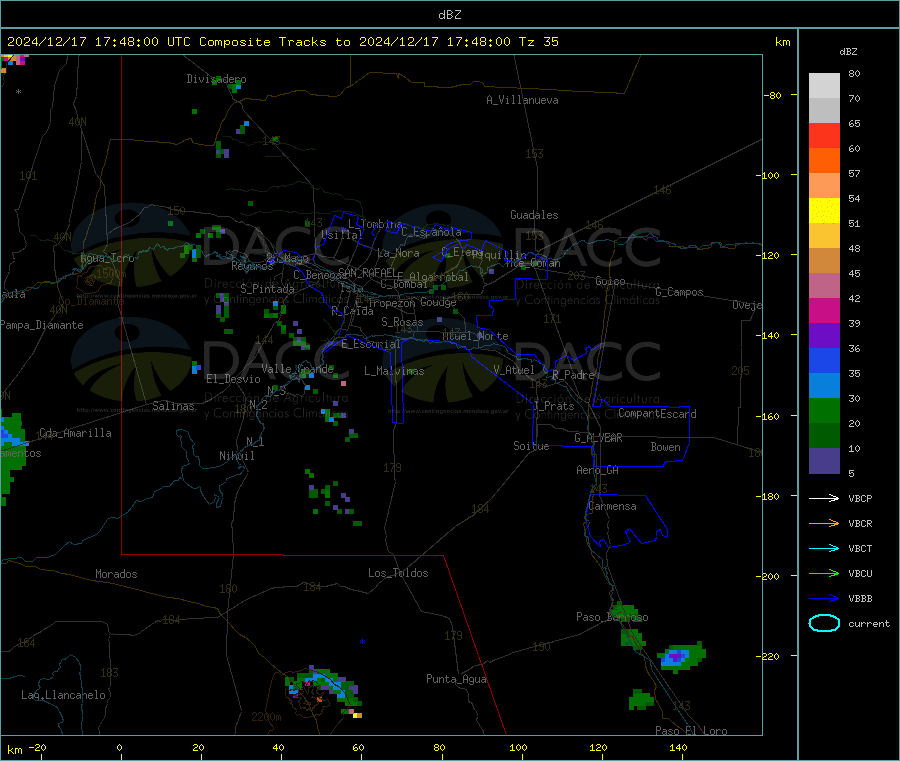Click the Paso_El_Loro place label

pyautogui.click(x=691, y=731)
